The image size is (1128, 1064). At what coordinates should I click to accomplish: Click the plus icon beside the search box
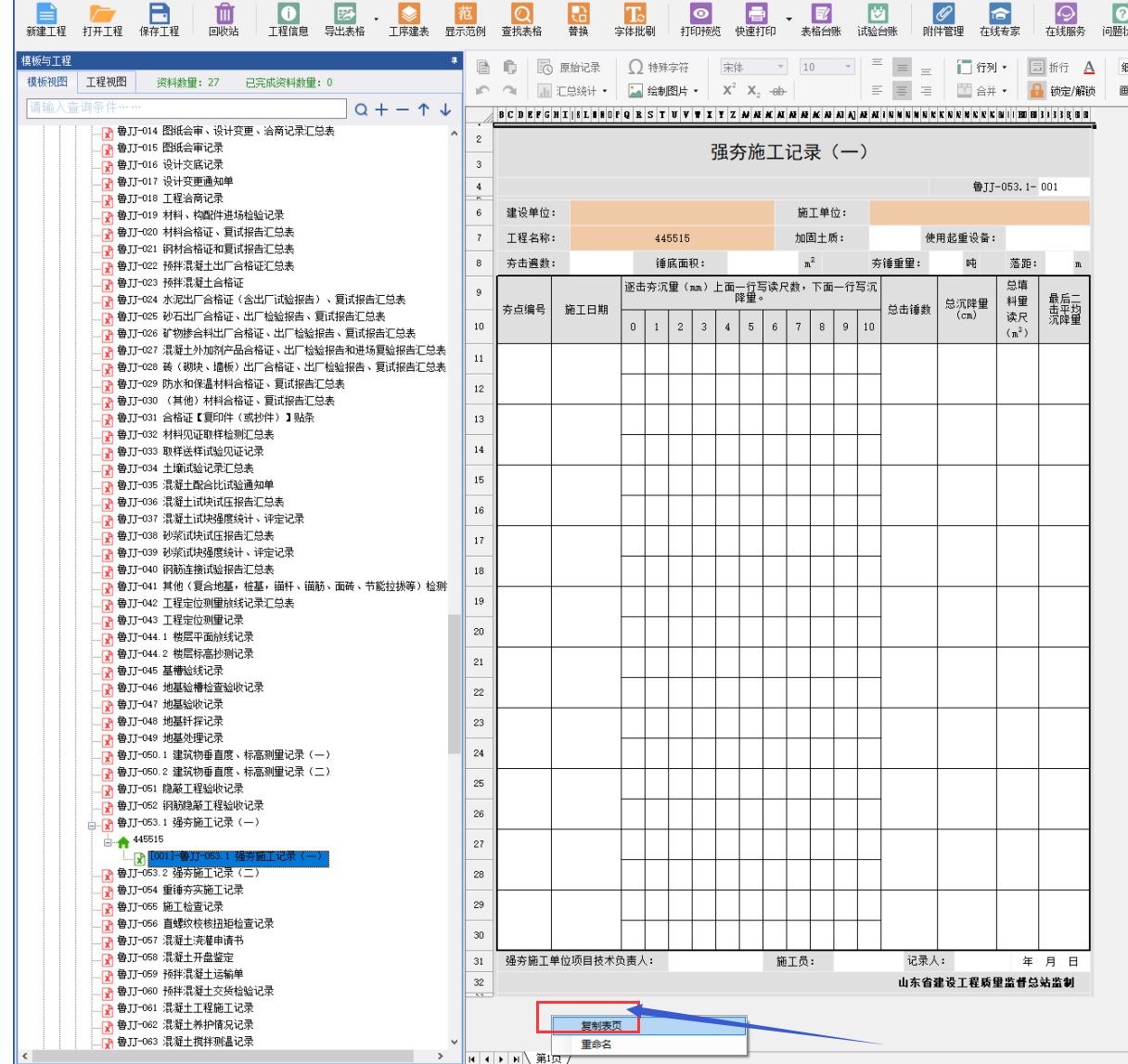click(x=381, y=109)
